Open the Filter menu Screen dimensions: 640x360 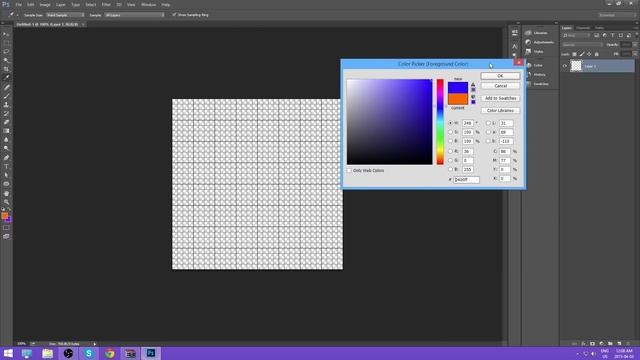click(106, 4)
